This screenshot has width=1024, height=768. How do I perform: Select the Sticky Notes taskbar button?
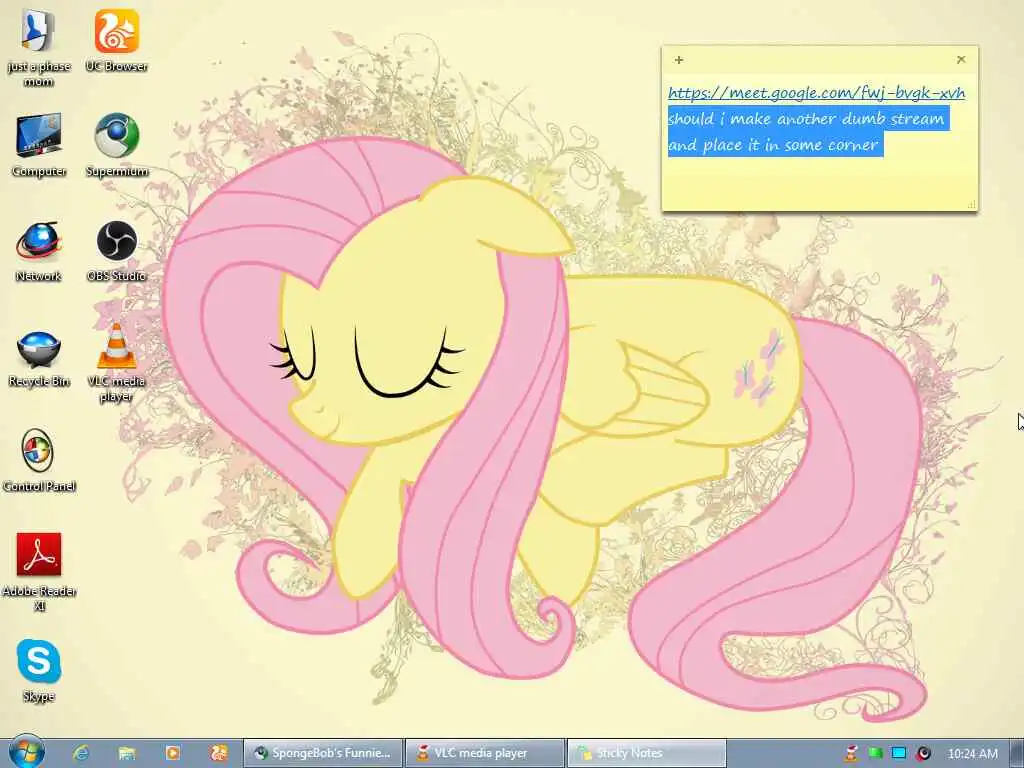pyautogui.click(x=647, y=753)
